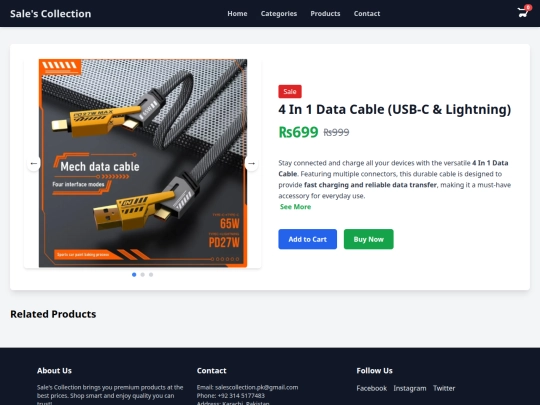Click the Sale's Collection site logo
Image resolution: width=540 pixels, height=405 pixels.
click(x=51, y=13)
